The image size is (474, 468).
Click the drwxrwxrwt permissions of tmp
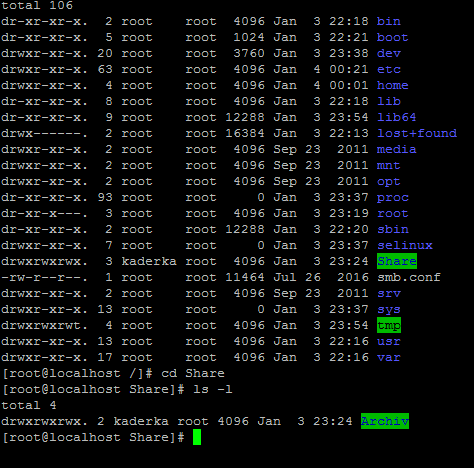tap(44, 325)
